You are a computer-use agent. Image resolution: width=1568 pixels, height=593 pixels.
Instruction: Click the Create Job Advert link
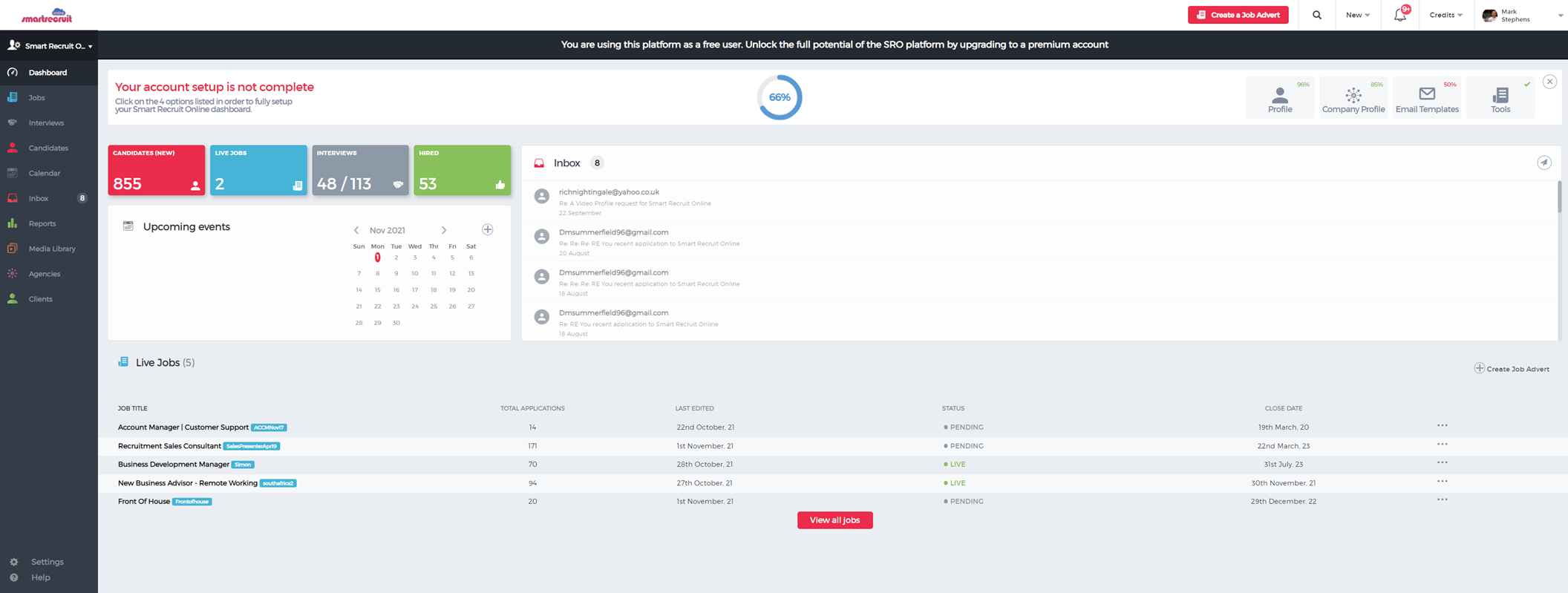1512,369
